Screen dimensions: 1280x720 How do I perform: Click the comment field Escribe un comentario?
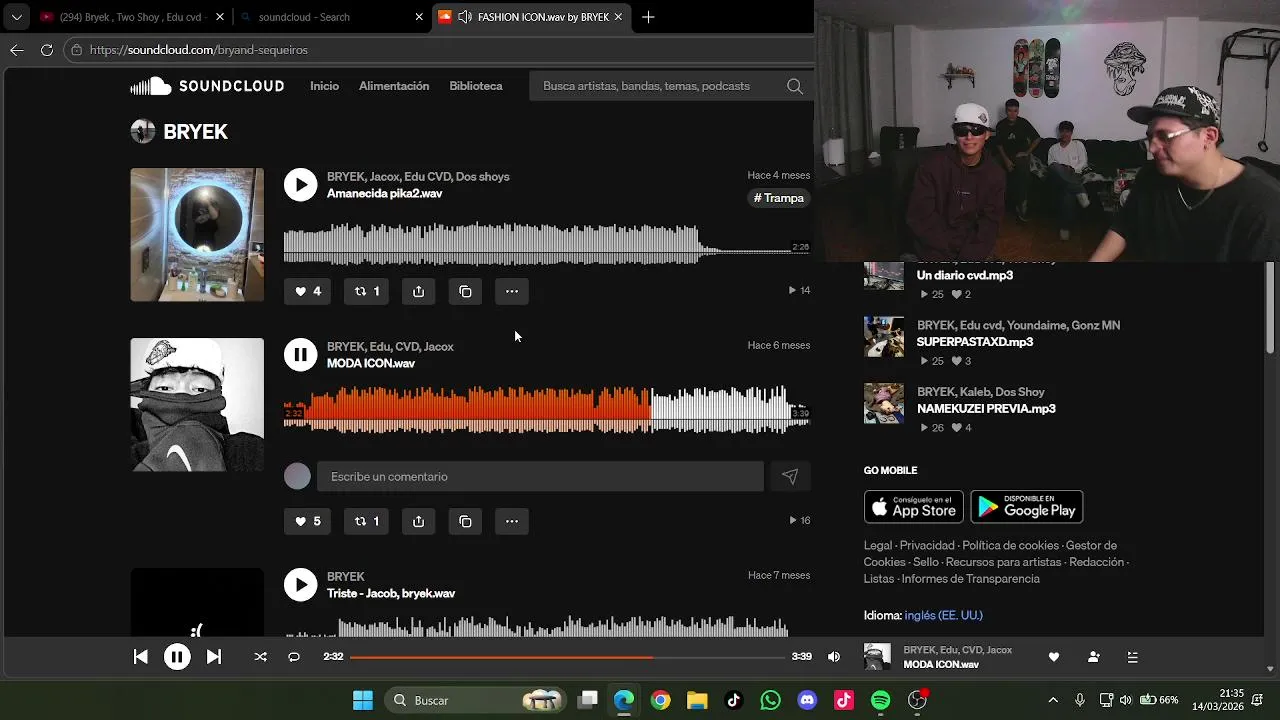point(540,477)
